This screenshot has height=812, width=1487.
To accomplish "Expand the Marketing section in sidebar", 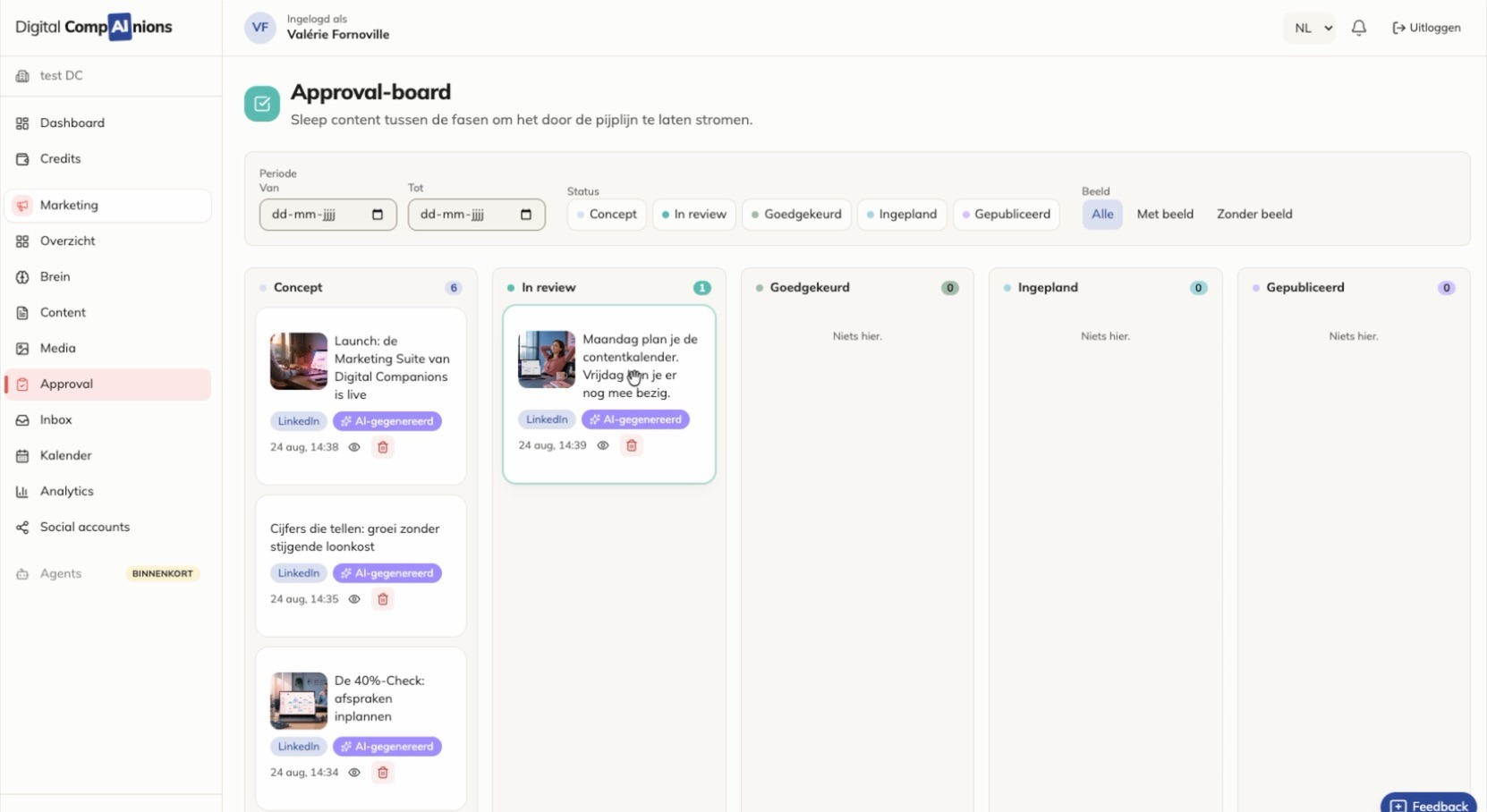I will coord(108,206).
